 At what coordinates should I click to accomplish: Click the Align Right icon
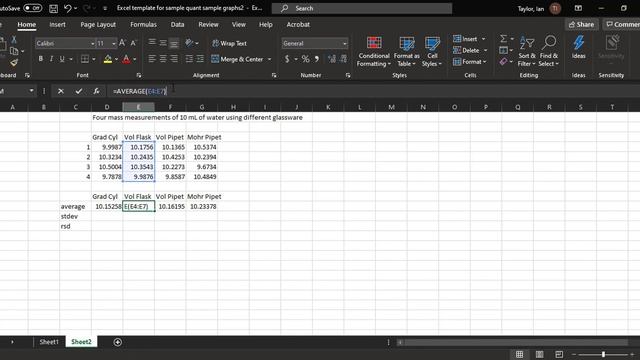174,59
